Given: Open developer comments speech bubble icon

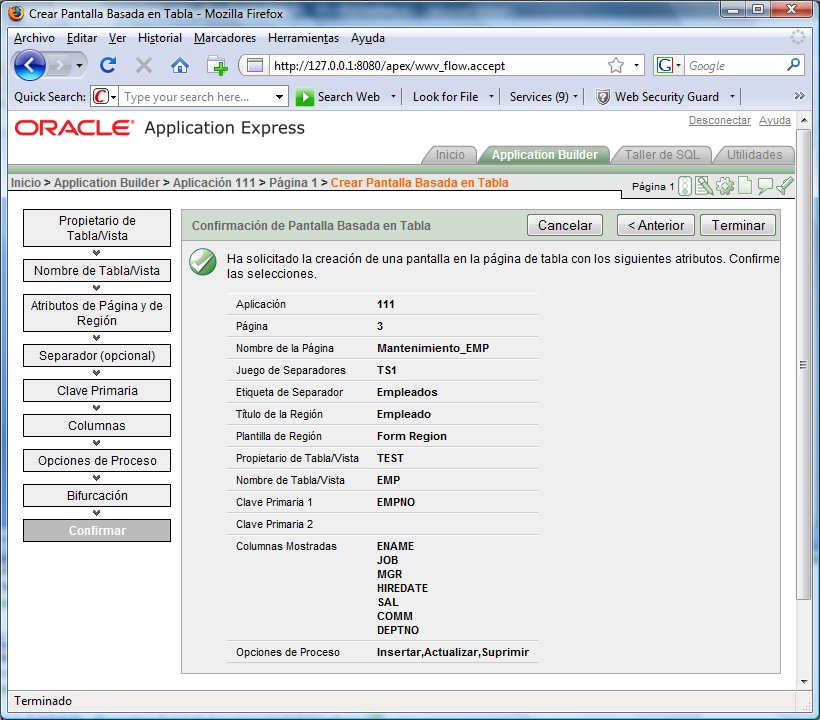Looking at the screenshot, I should click(x=765, y=186).
